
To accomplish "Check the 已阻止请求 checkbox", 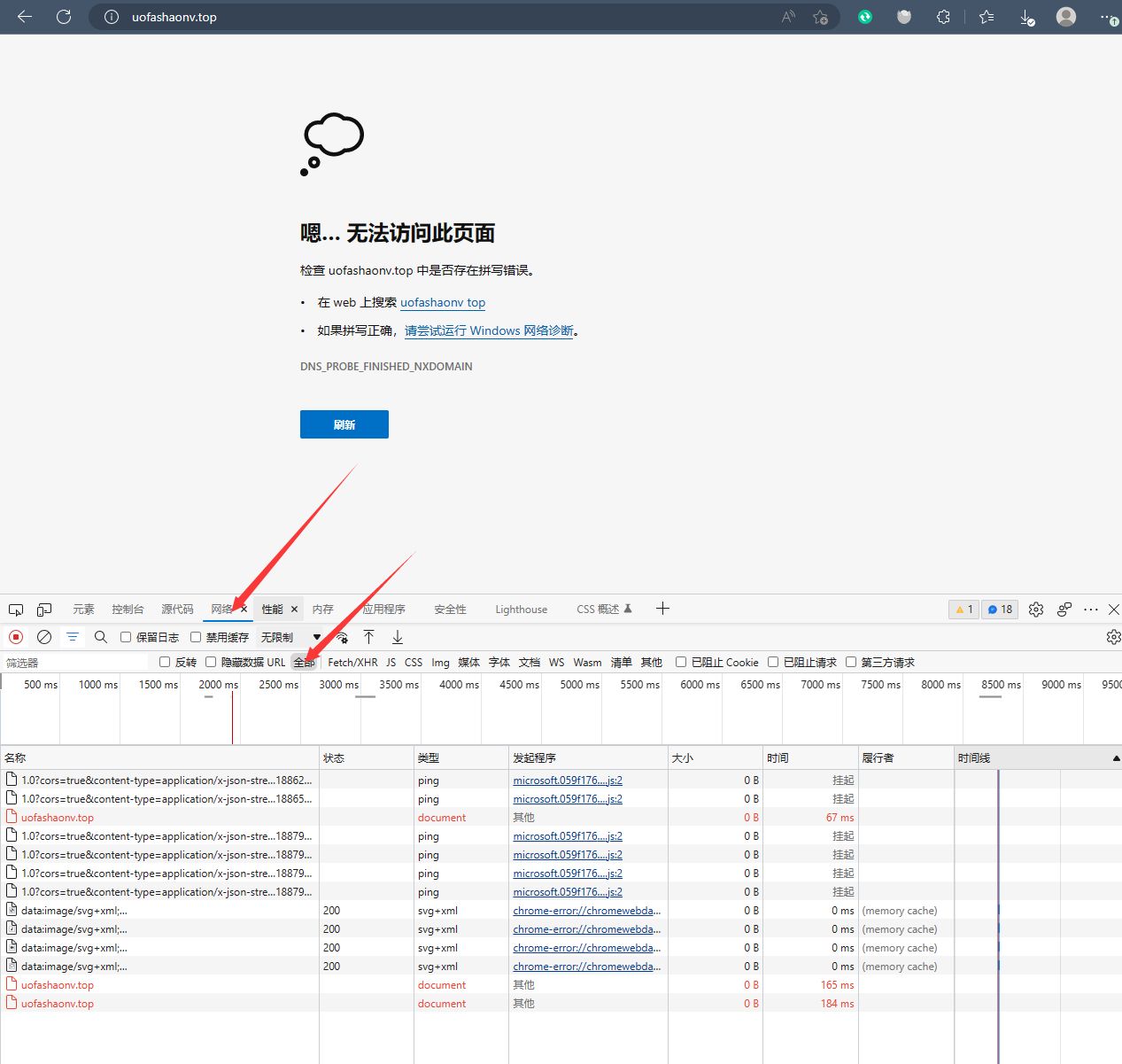I will [x=773, y=662].
